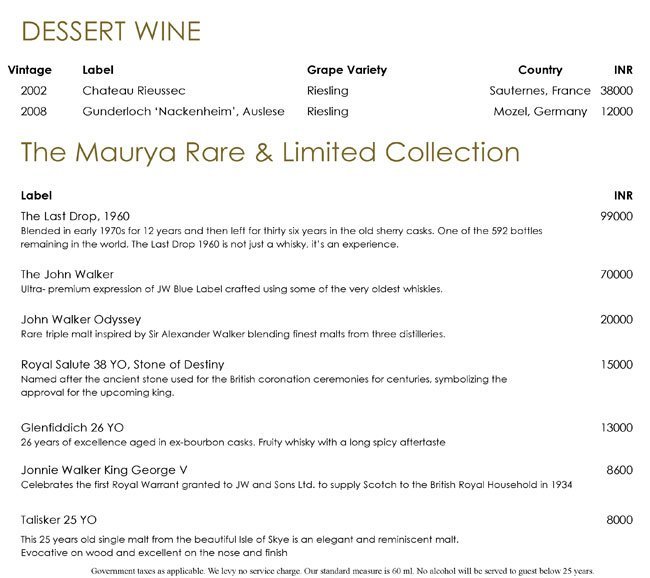Click the Grape Variety column header
Viewport: 650px width, 578px height.
pos(346,71)
